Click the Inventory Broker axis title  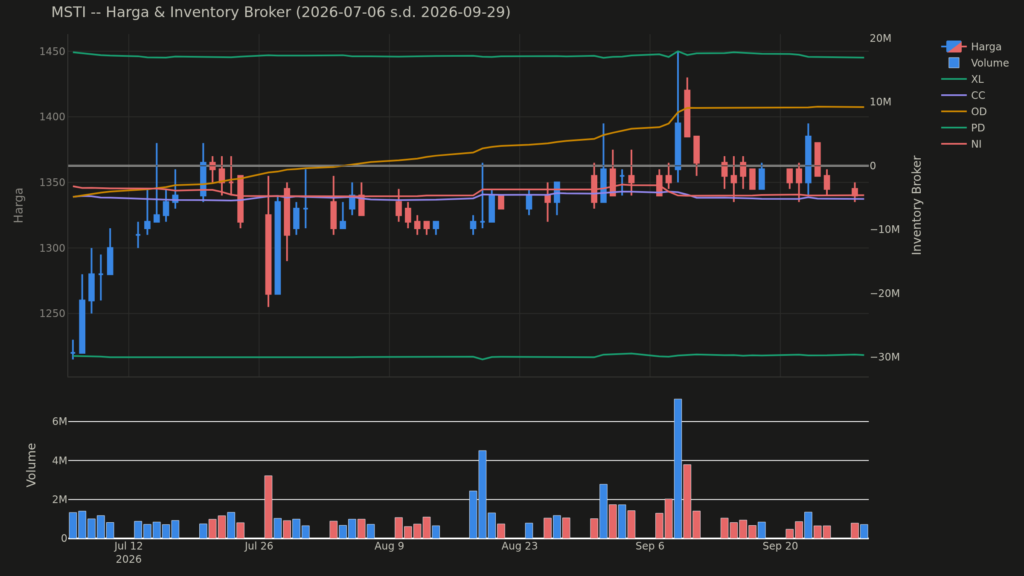(916, 205)
